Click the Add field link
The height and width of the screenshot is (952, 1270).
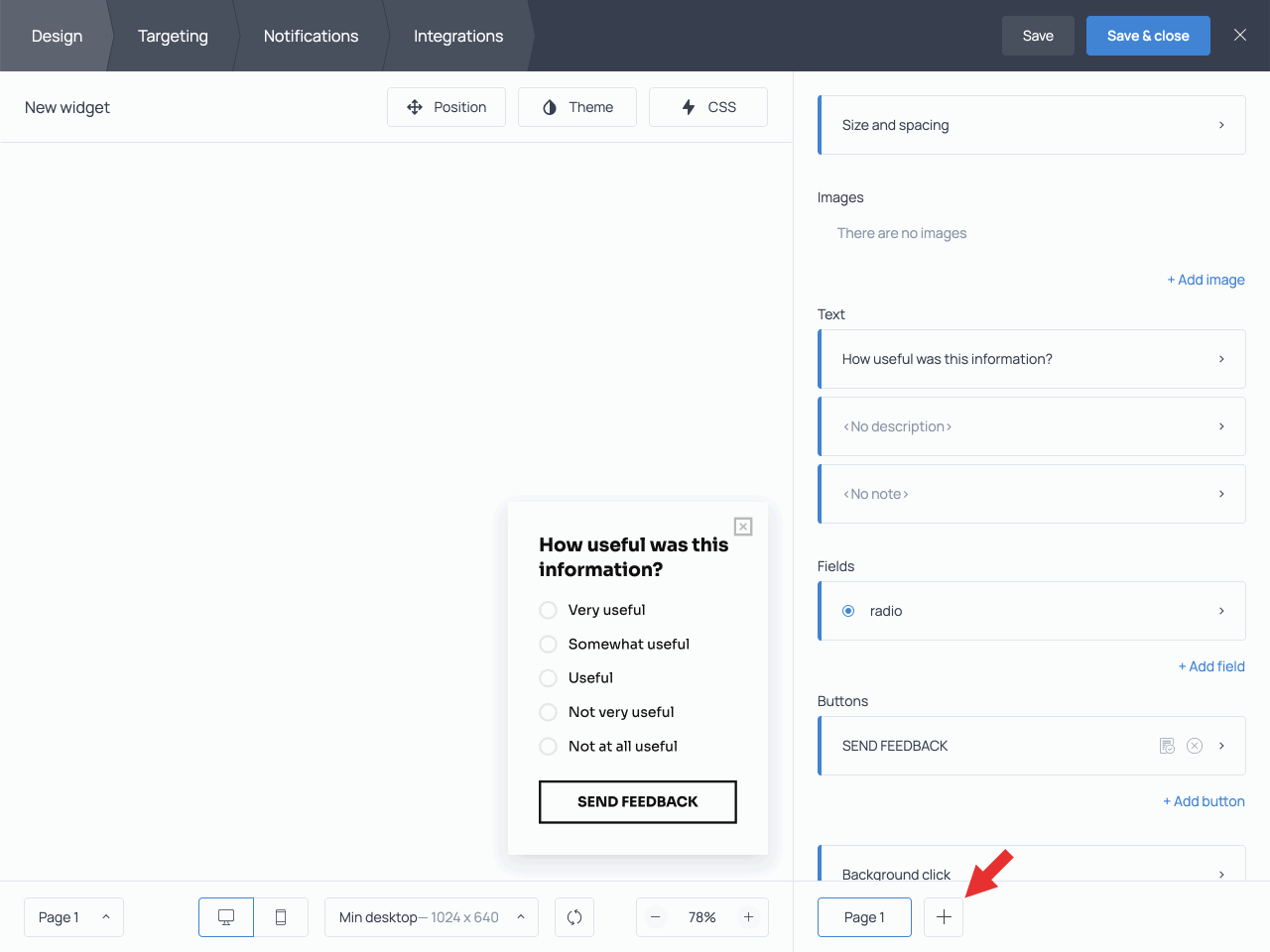coord(1211,666)
